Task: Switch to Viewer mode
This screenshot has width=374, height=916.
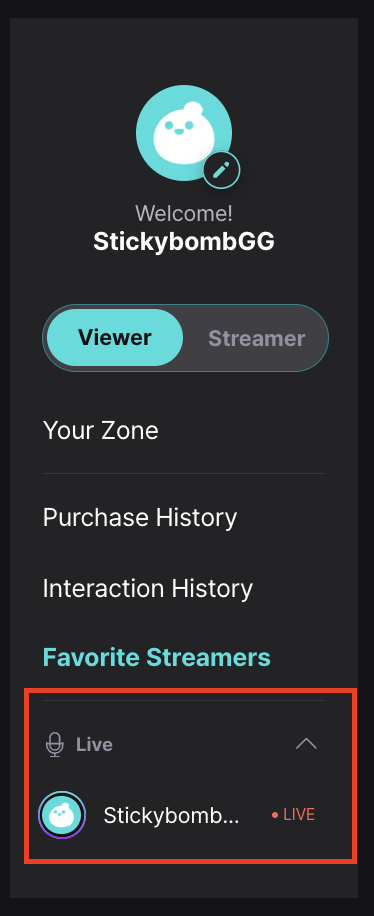Action: pos(115,338)
